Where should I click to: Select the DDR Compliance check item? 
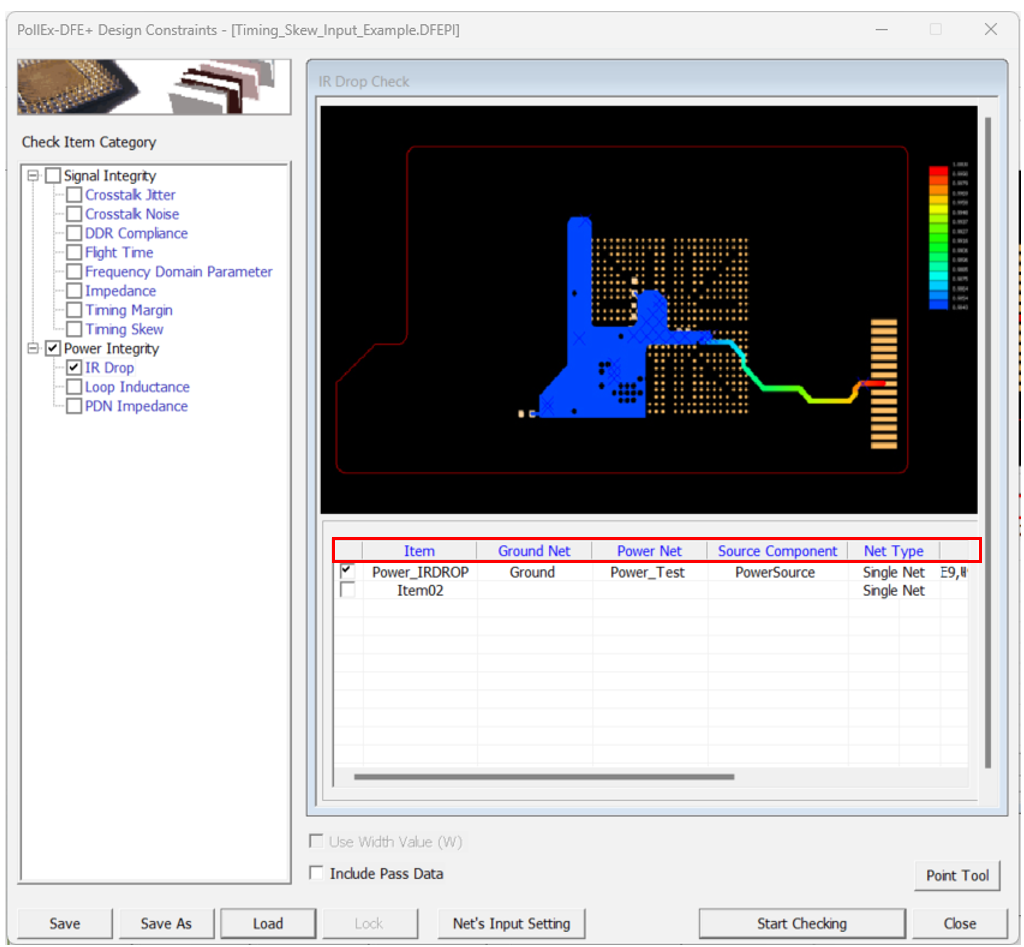[x=136, y=233]
